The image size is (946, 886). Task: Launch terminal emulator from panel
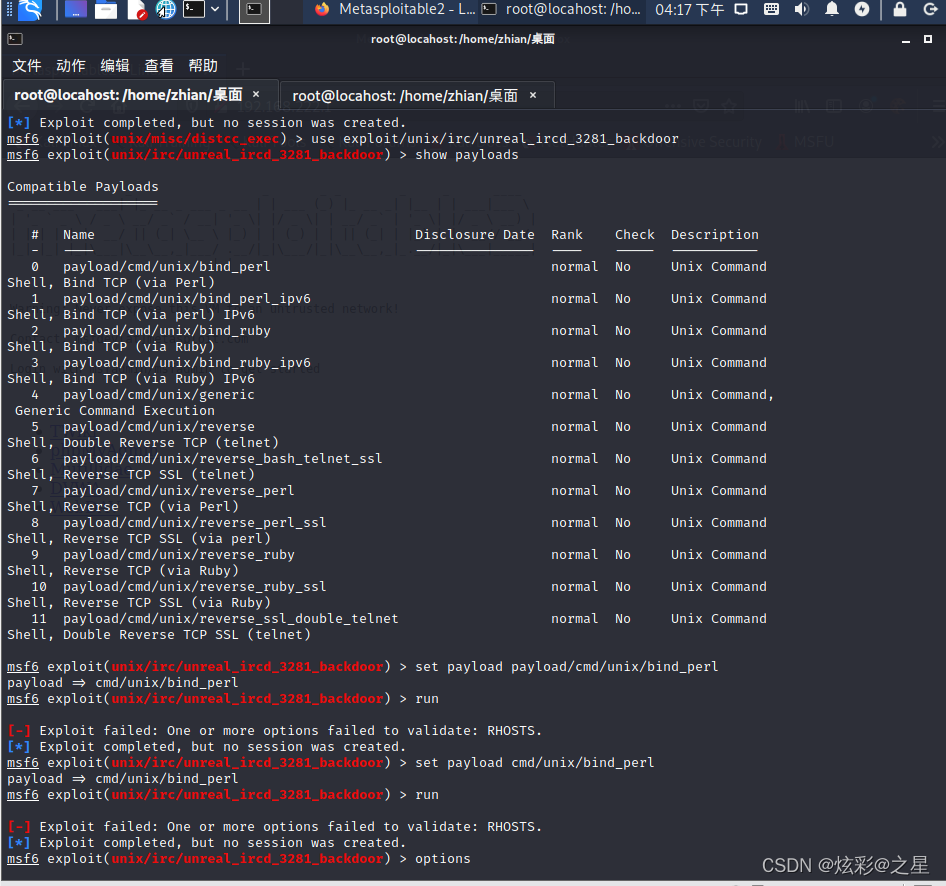194,9
